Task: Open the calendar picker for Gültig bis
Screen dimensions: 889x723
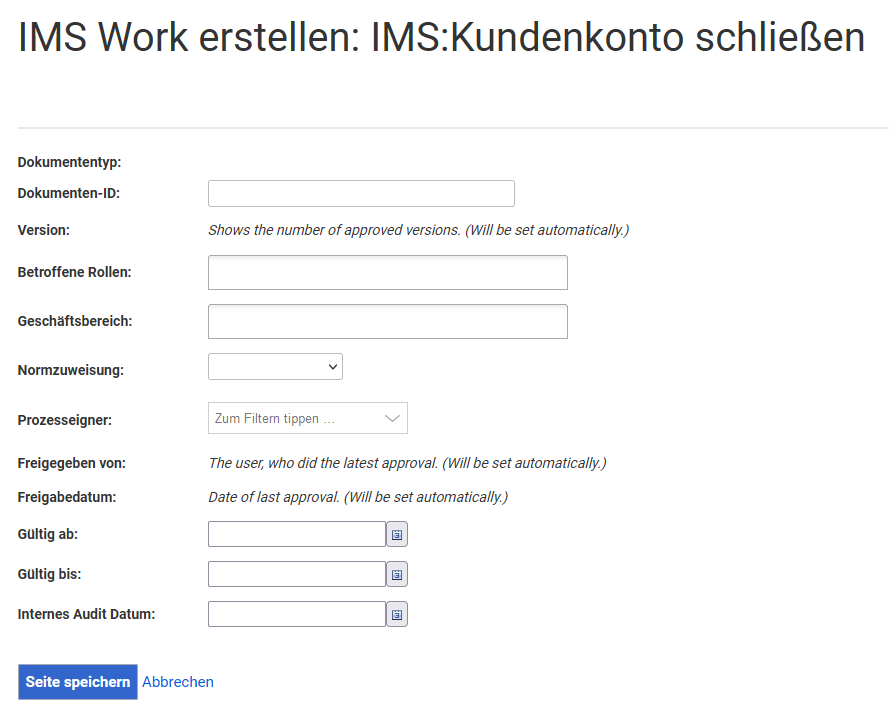Action: coord(397,575)
